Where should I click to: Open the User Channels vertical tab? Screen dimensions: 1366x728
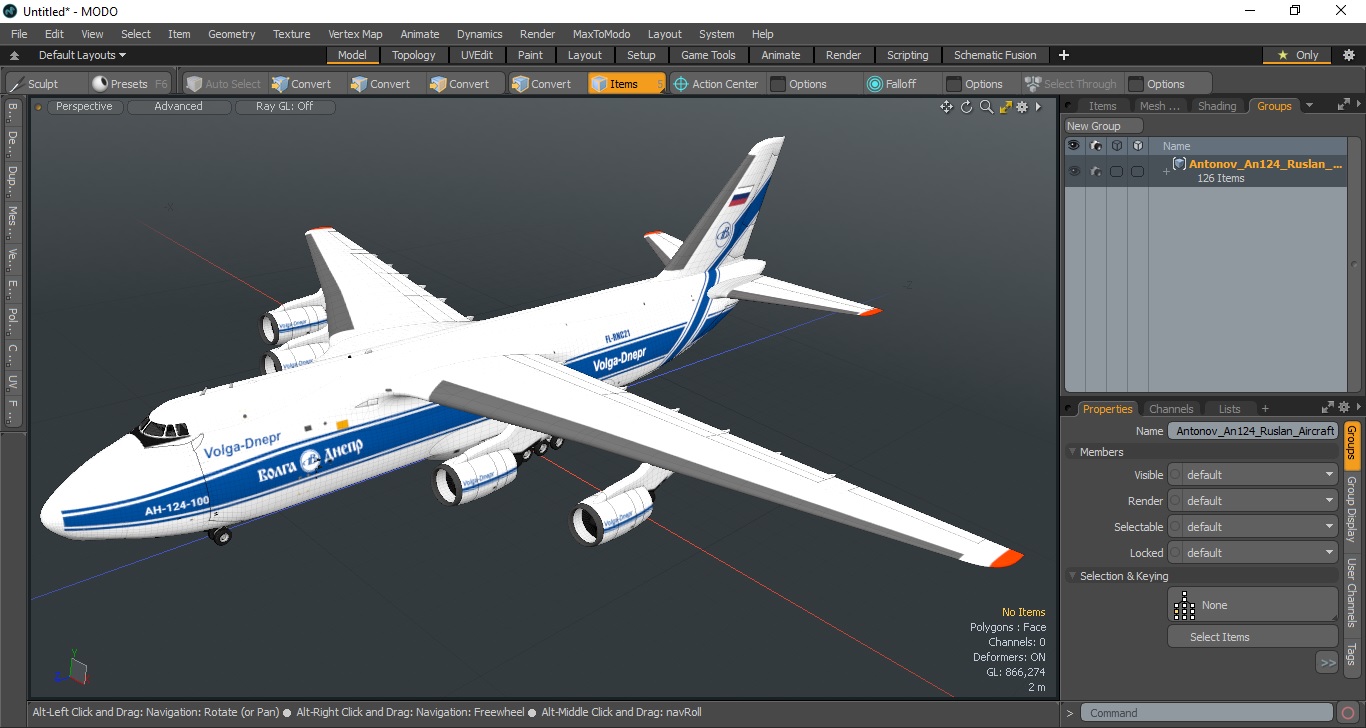1351,592
